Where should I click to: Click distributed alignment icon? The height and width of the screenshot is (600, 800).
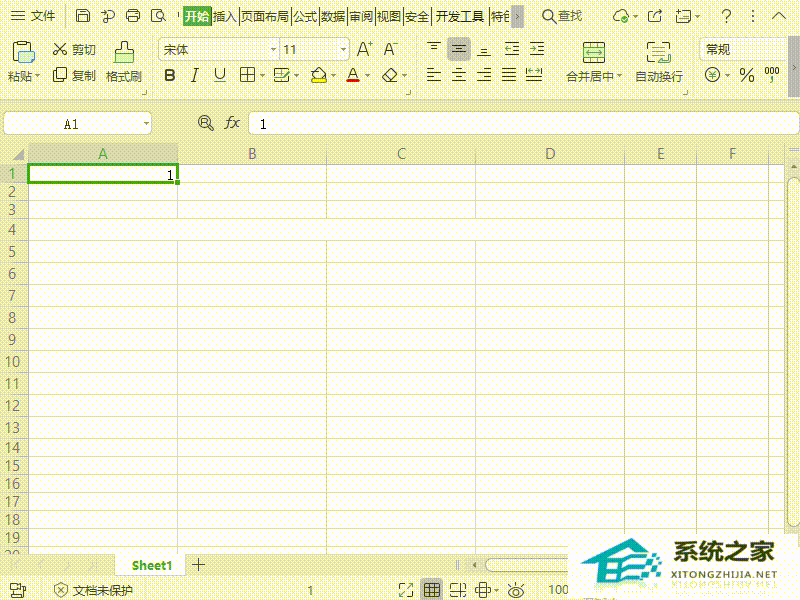(x=534, y=76)
